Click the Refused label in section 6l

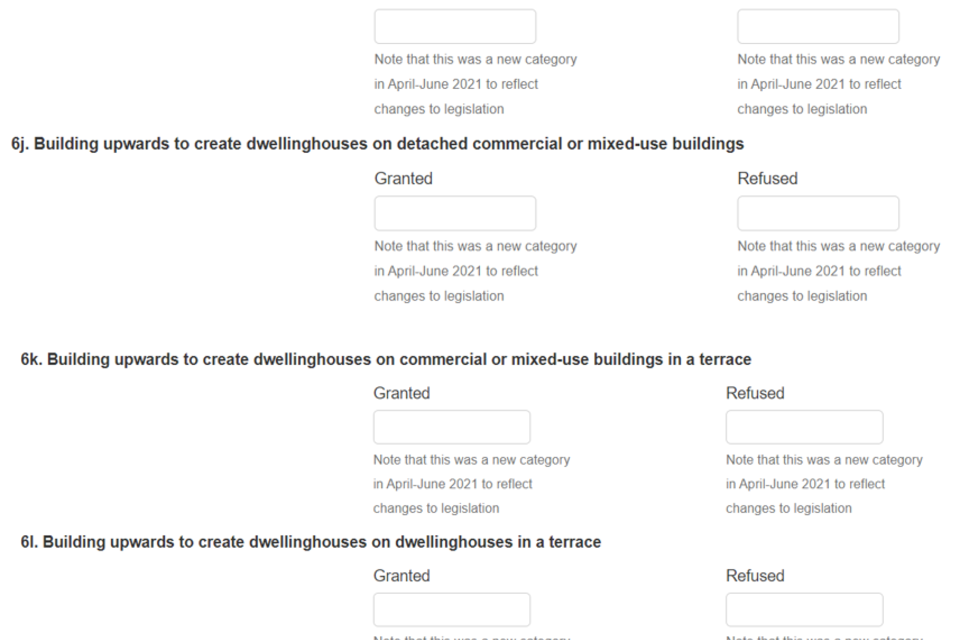pyautogui.click(x=755, y=576)
